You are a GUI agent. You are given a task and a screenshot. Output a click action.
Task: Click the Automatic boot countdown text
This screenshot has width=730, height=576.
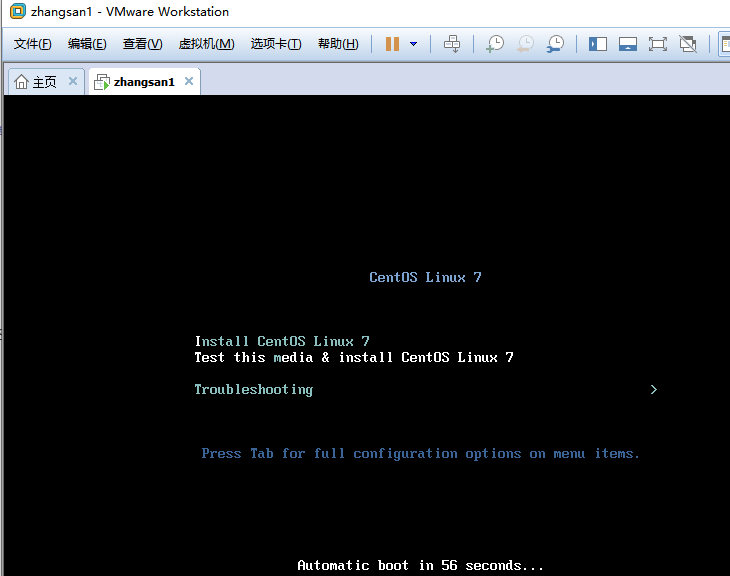(420, 565)
